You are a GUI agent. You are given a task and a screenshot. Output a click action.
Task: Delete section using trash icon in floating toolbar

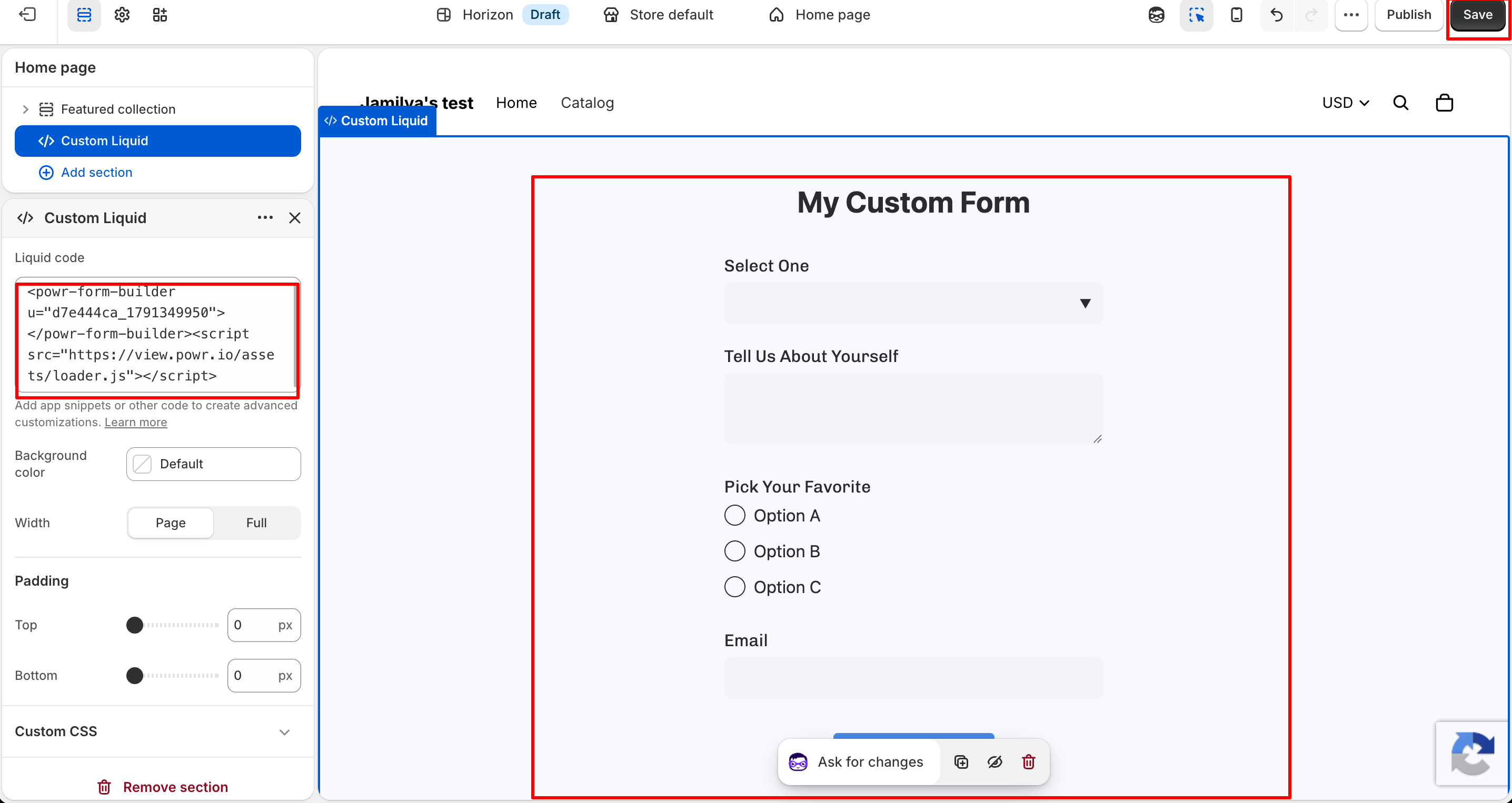(x=1028, y=762)
